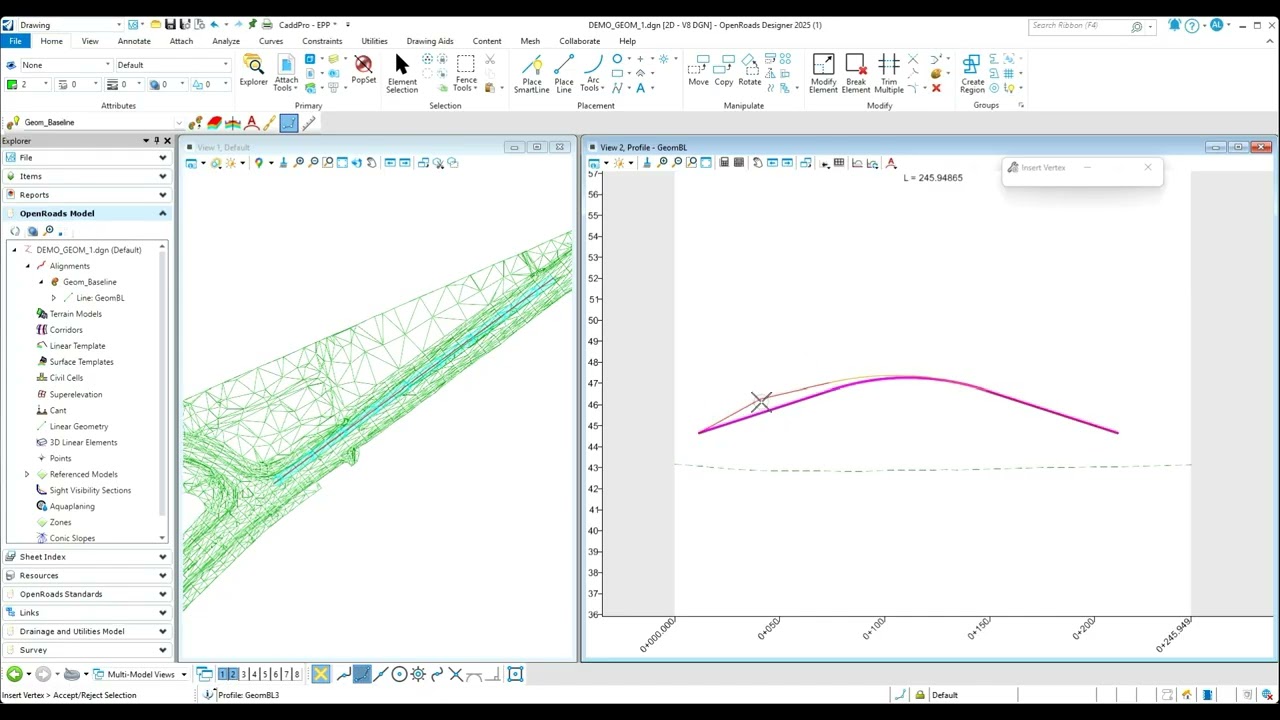Select Sight Visibility Sections in the tree
This screenshot has width=1280, height=720.
(x=90, y=490)
